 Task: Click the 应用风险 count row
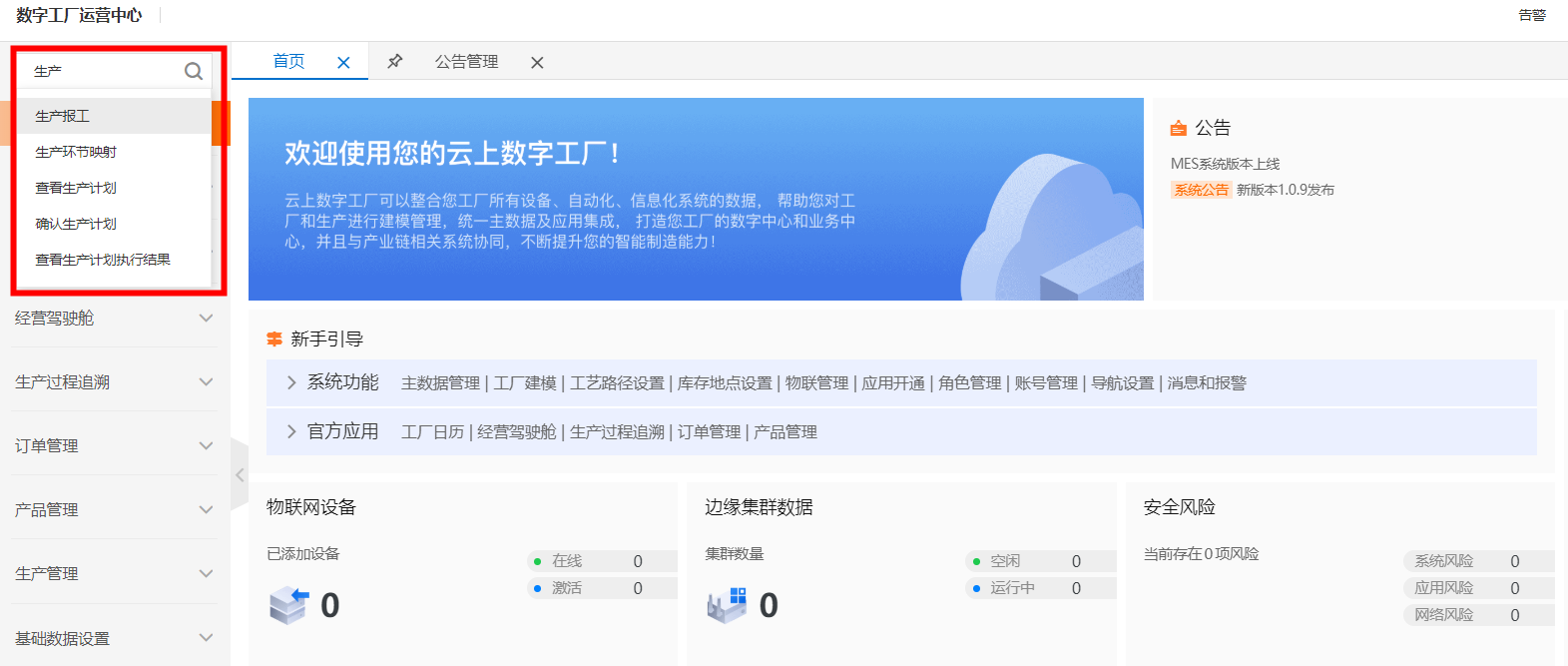click(1478, 588)
